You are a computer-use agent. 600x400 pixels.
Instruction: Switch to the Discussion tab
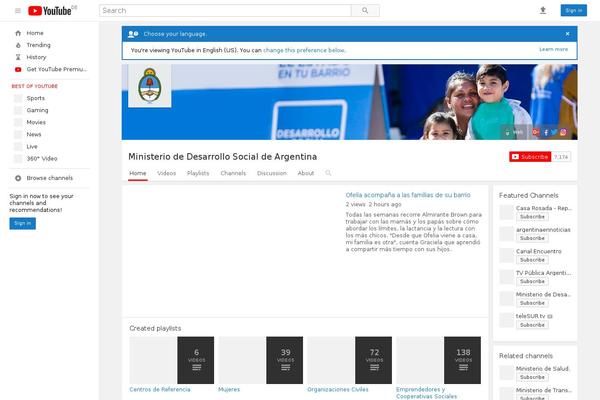click(272, 173)
